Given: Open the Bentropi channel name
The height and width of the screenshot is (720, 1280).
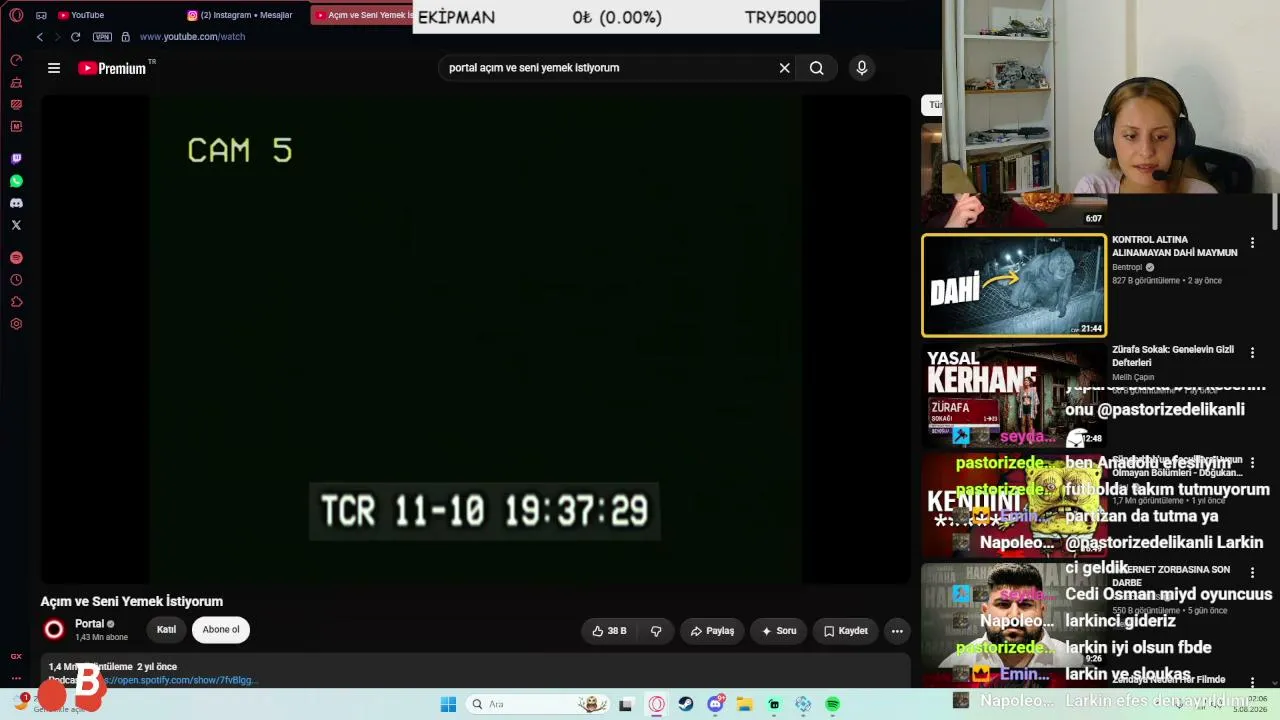Looking at the screenshot, I should pos(1127,268).
